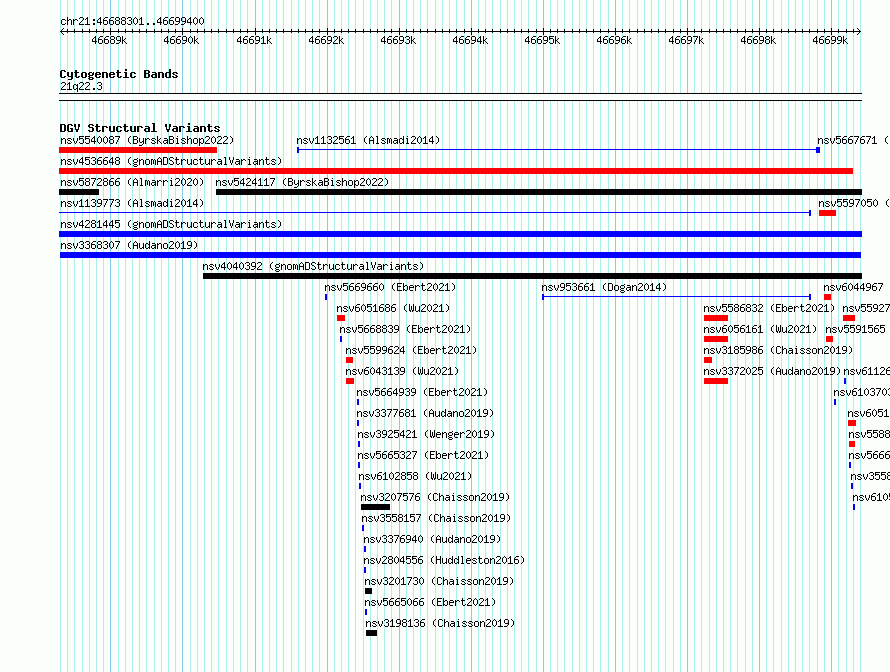Select the black nsv3198136 variant bar

point(371,633)
